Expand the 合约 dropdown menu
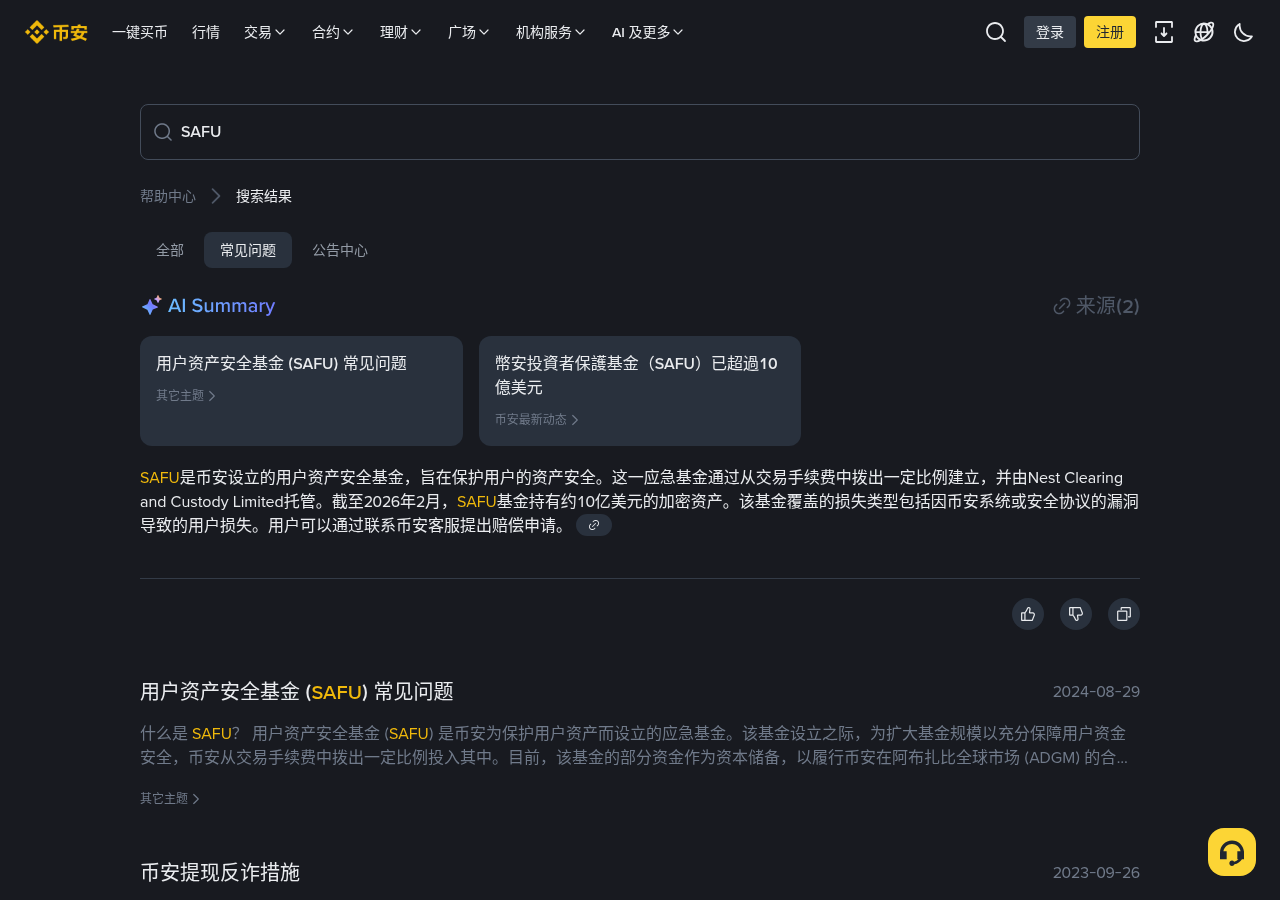Image resolution: width=1280 pixels, height=900 pixels. point(333,32)
